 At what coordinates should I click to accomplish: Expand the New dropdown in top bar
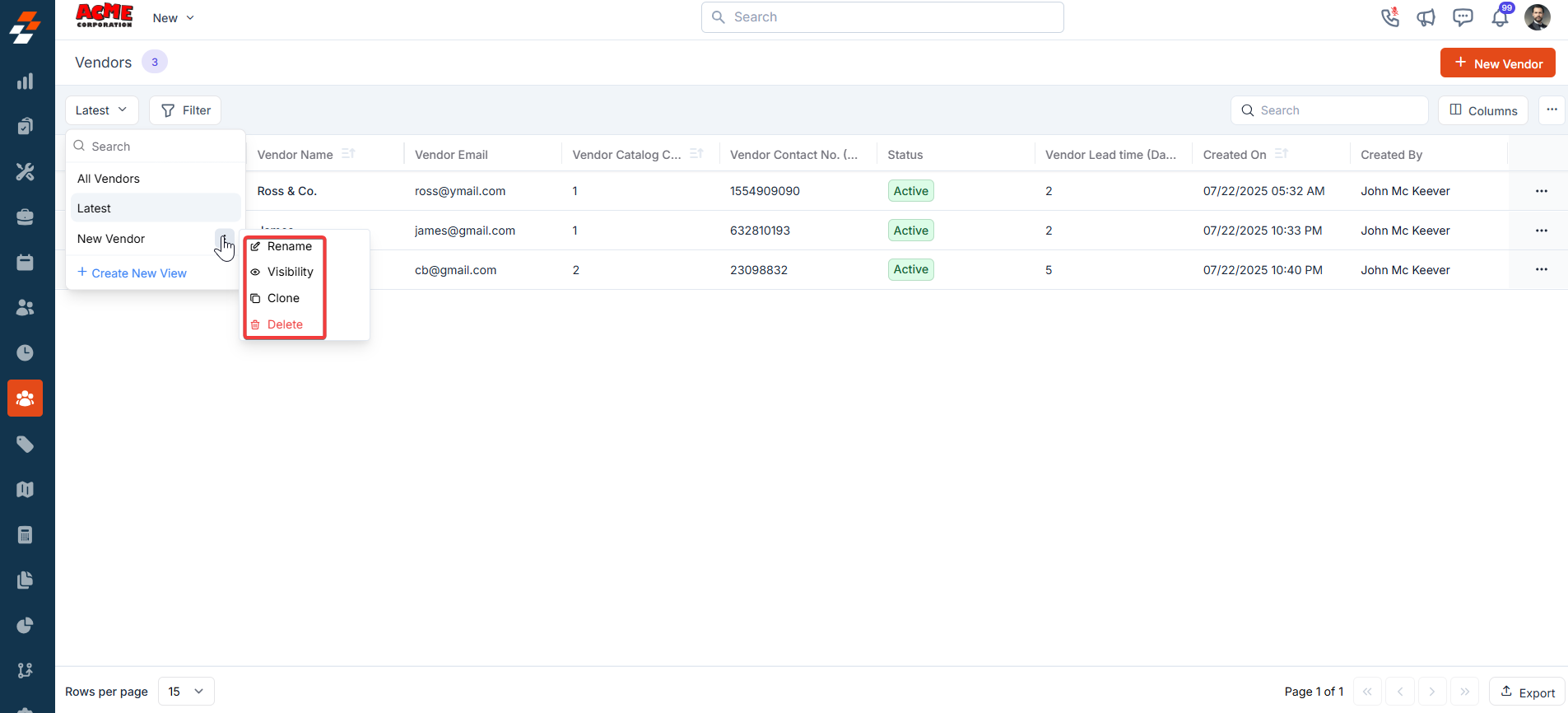(174, 18)
